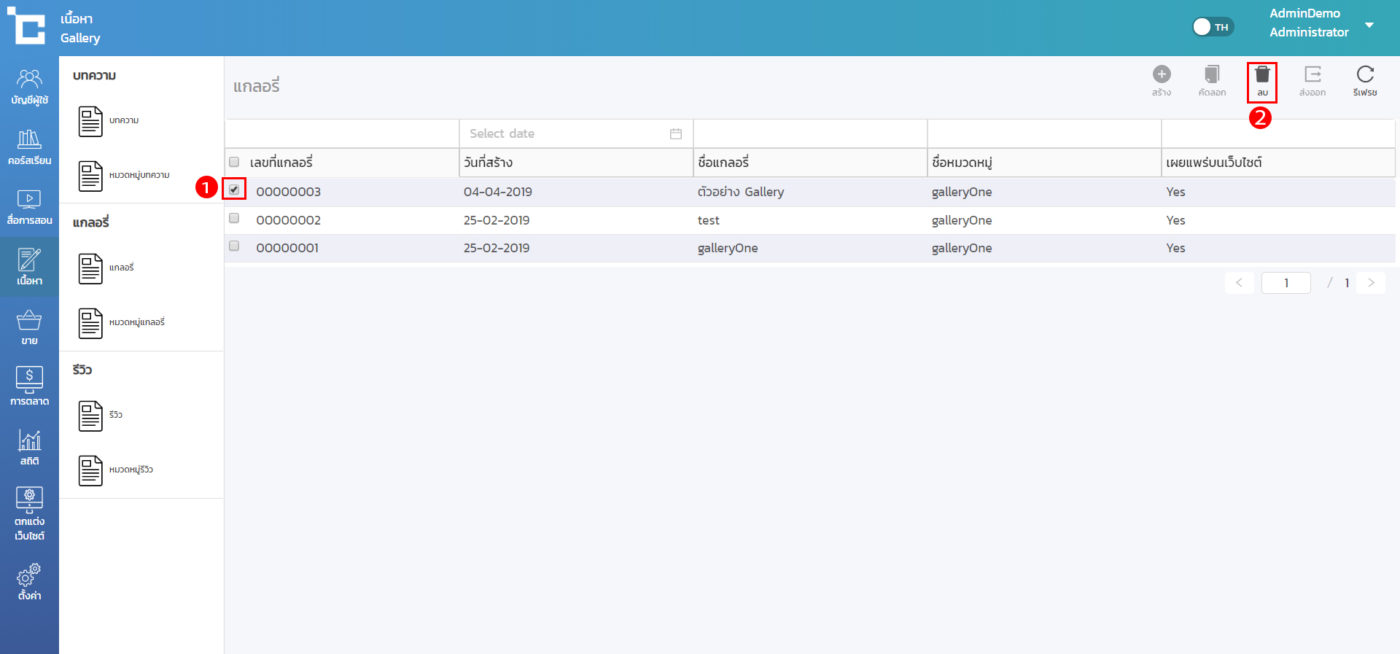The width and height of the screenshot is (1400, 654).
Task: Expand the AdminDemo account dropdown arrow
Action: click(1369, 25)
